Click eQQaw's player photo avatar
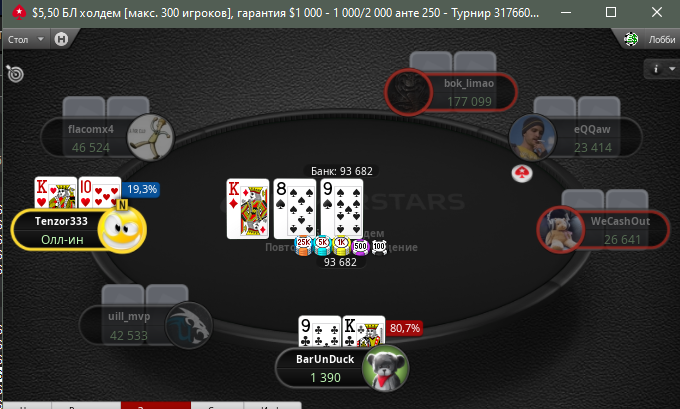Image resolution: width=680 pixels, height=409 pixels. [532, 137]
